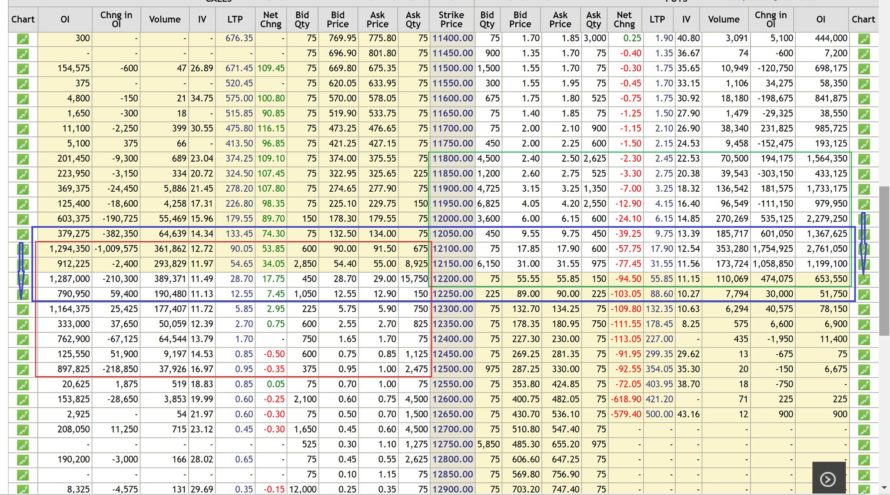This screenshot has height=495, width=890.
Task: Click strike price 12100.00 link
Action: click(x=452, y=249)
